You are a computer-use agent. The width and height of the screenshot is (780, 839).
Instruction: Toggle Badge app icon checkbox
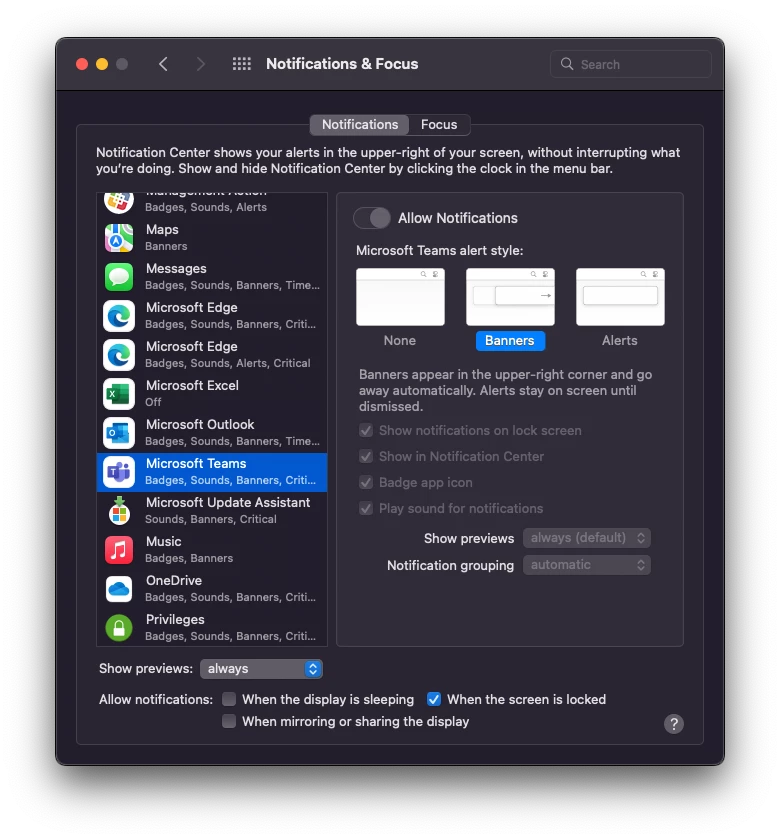coord(366,482)
